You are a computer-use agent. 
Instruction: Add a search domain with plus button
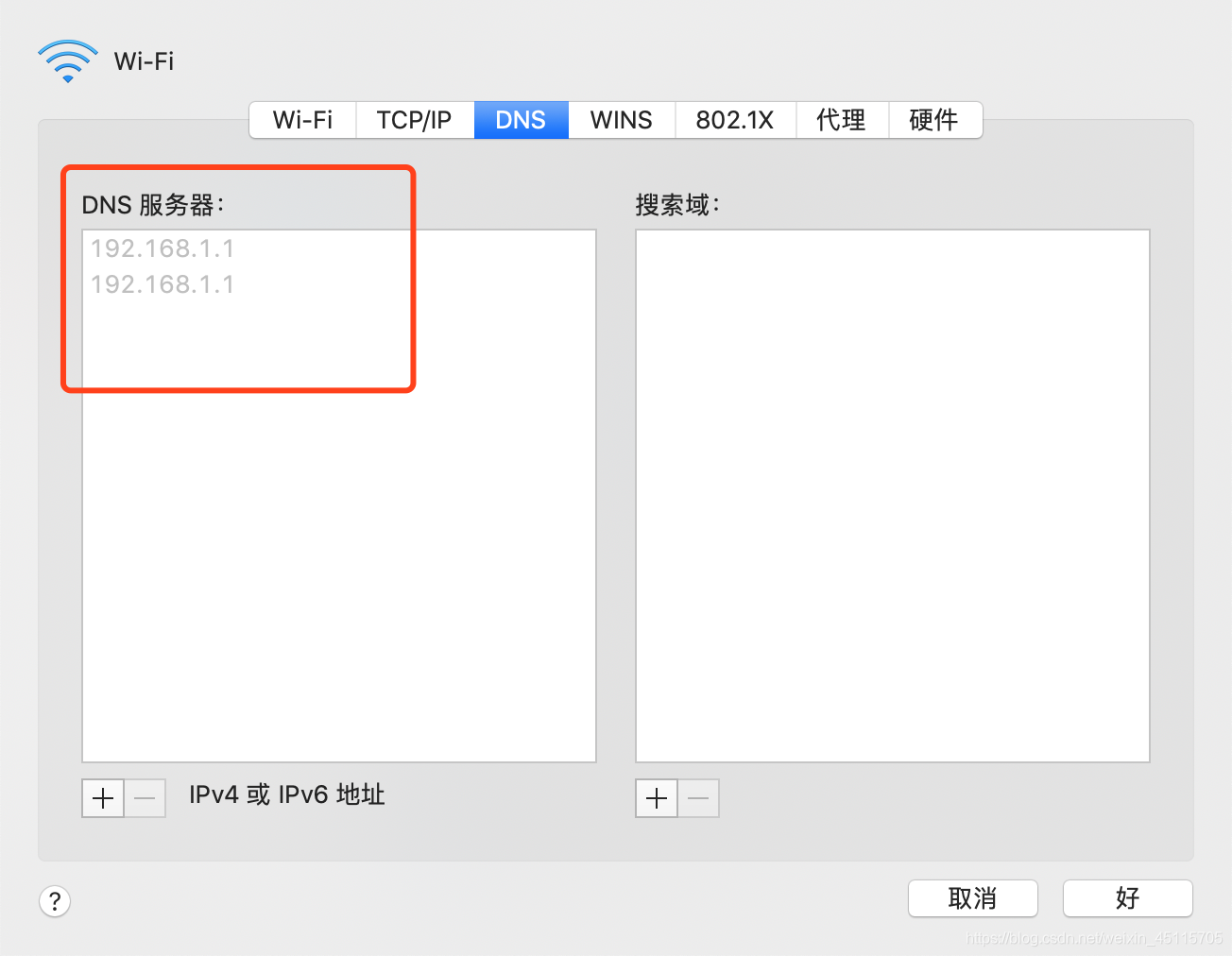[x=657, y=798]
